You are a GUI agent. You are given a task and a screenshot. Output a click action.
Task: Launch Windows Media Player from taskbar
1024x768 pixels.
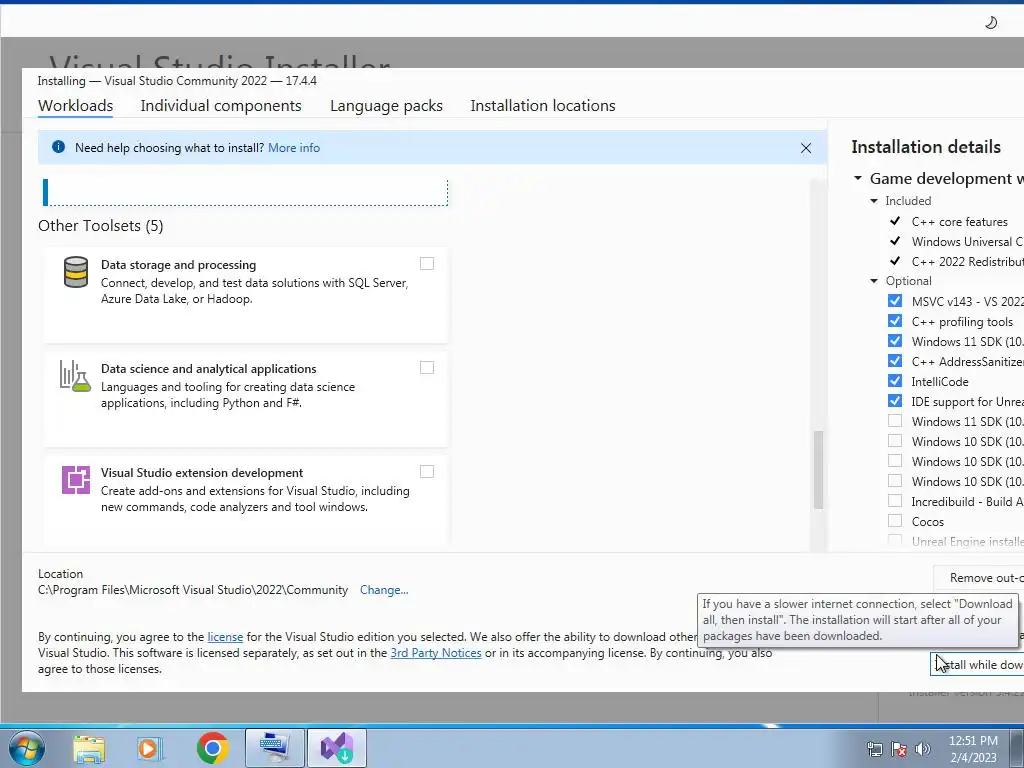pyautogui.click(x=148, y=749)
